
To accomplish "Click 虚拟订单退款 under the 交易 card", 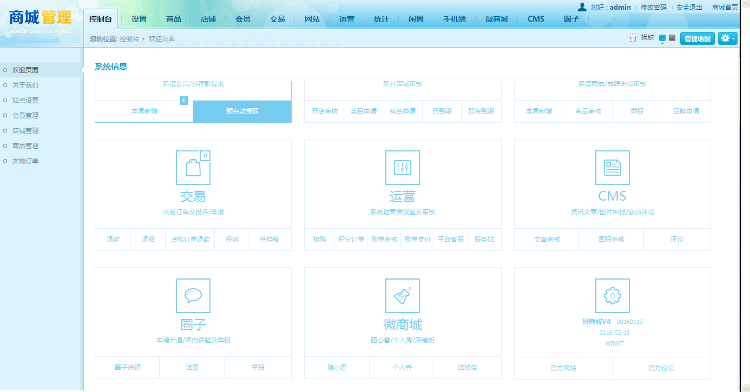I will pos(190,239).
